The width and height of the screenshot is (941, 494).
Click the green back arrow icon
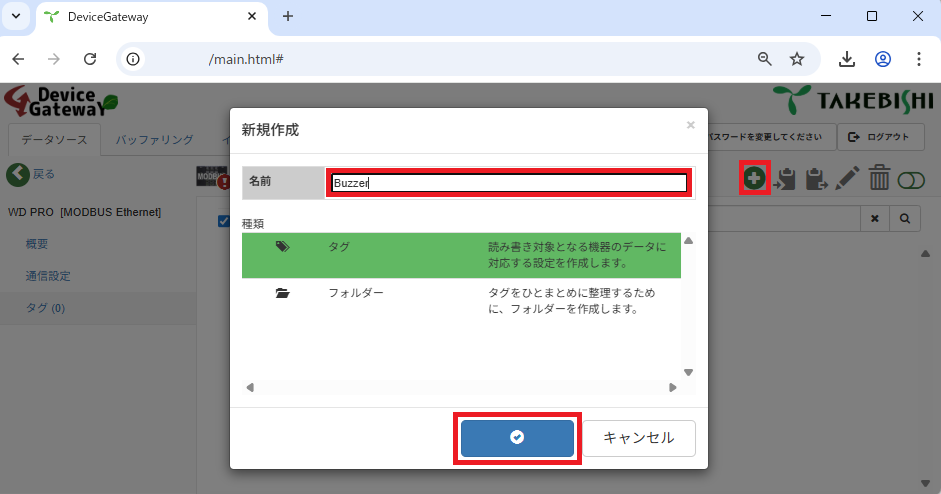tap(18, 175)
